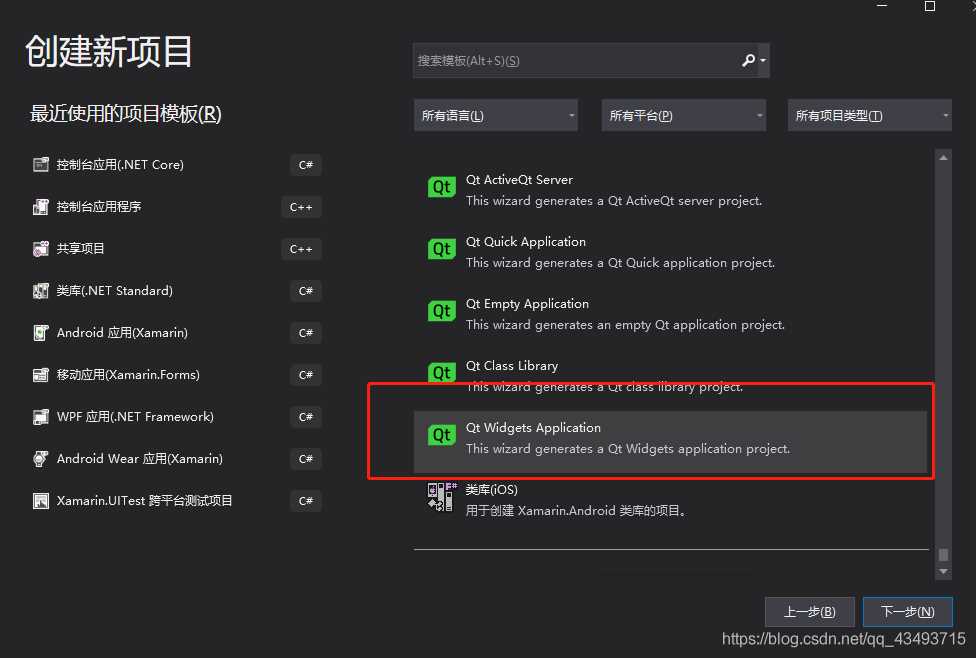
Task: Click the description text of Qt Quick Application
Action: [x=620, y=263]
